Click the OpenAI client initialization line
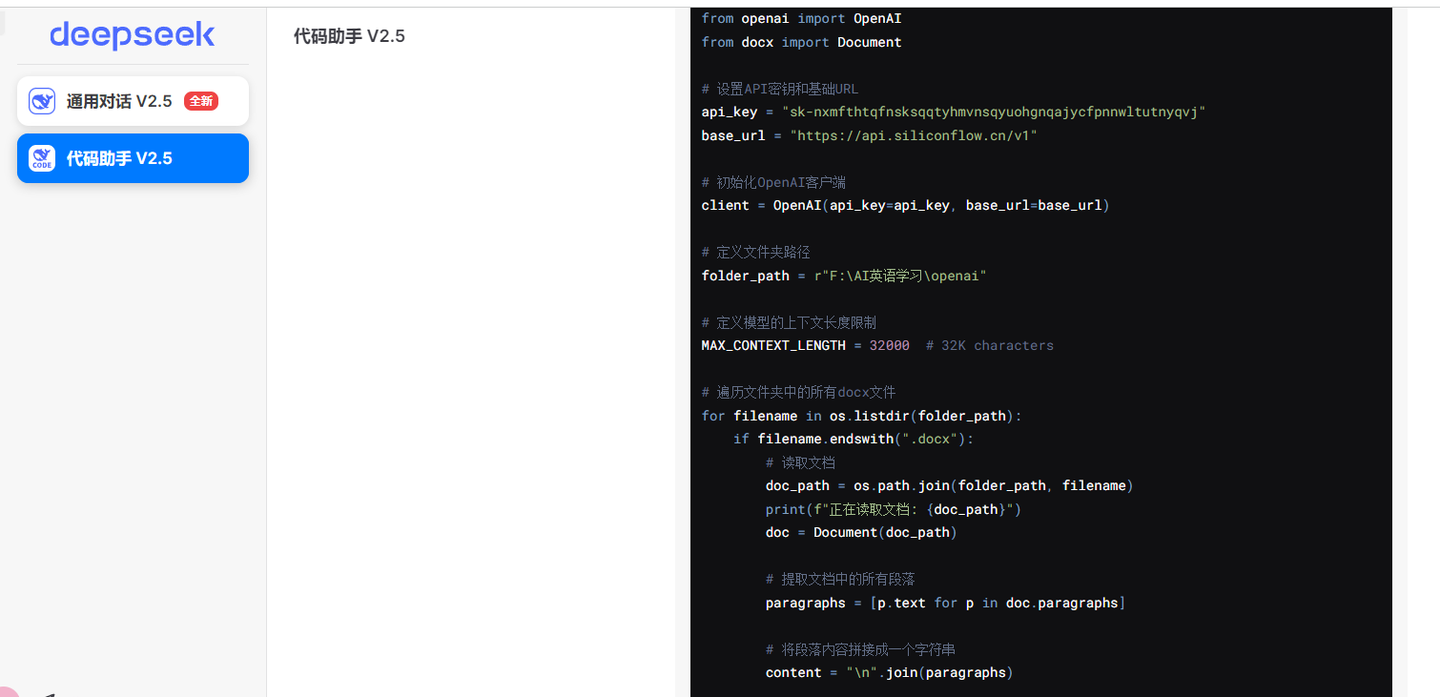Screen dimensions: 1440x697 [905, 205]
